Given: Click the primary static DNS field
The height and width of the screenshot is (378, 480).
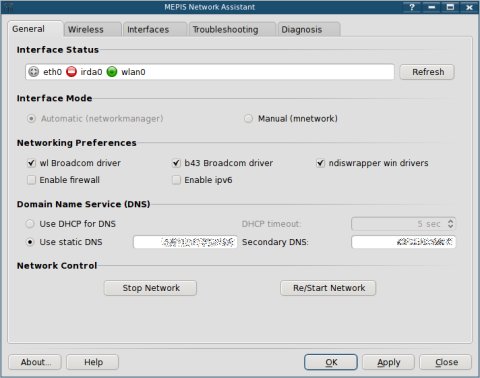Looking at the screenshot, I should tap(185, 242).
